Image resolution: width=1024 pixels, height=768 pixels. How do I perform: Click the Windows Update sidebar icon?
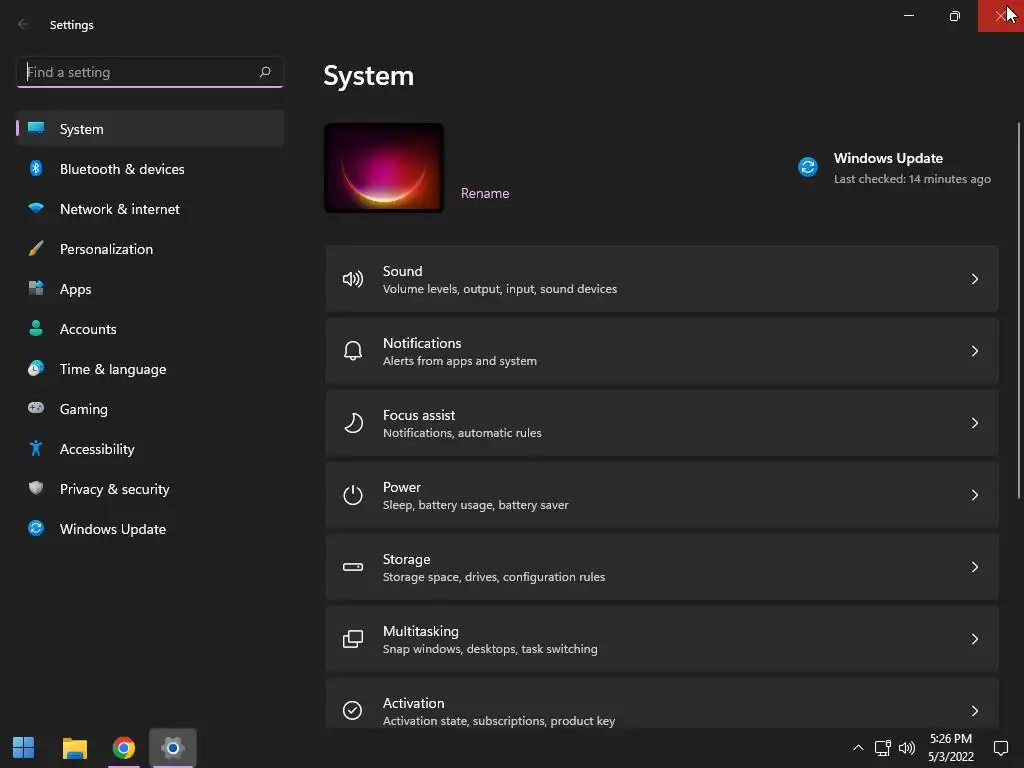click(x=36, y=528)
